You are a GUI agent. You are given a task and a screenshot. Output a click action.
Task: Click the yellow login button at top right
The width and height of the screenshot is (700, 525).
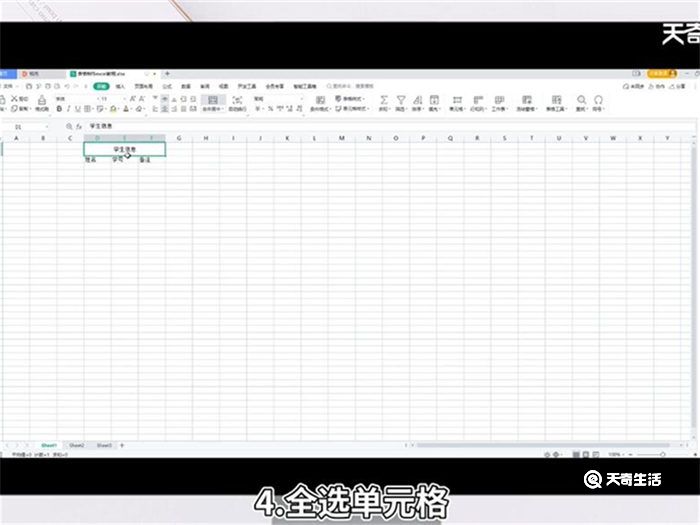click(x=662, y=74)
